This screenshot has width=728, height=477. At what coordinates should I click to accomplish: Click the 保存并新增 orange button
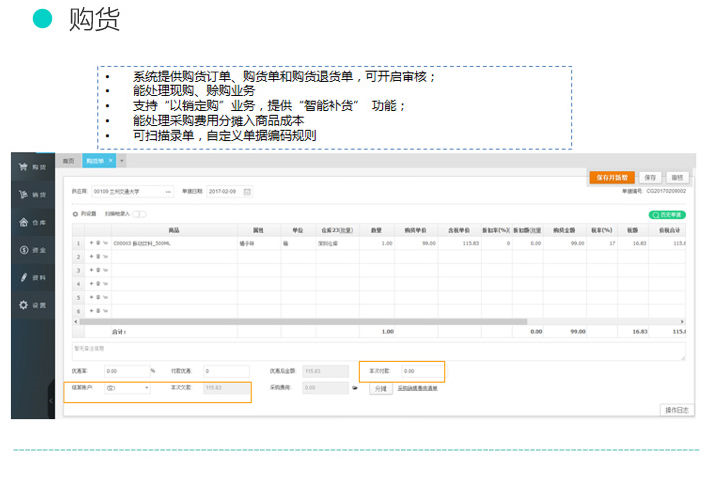tap(611, 177)
